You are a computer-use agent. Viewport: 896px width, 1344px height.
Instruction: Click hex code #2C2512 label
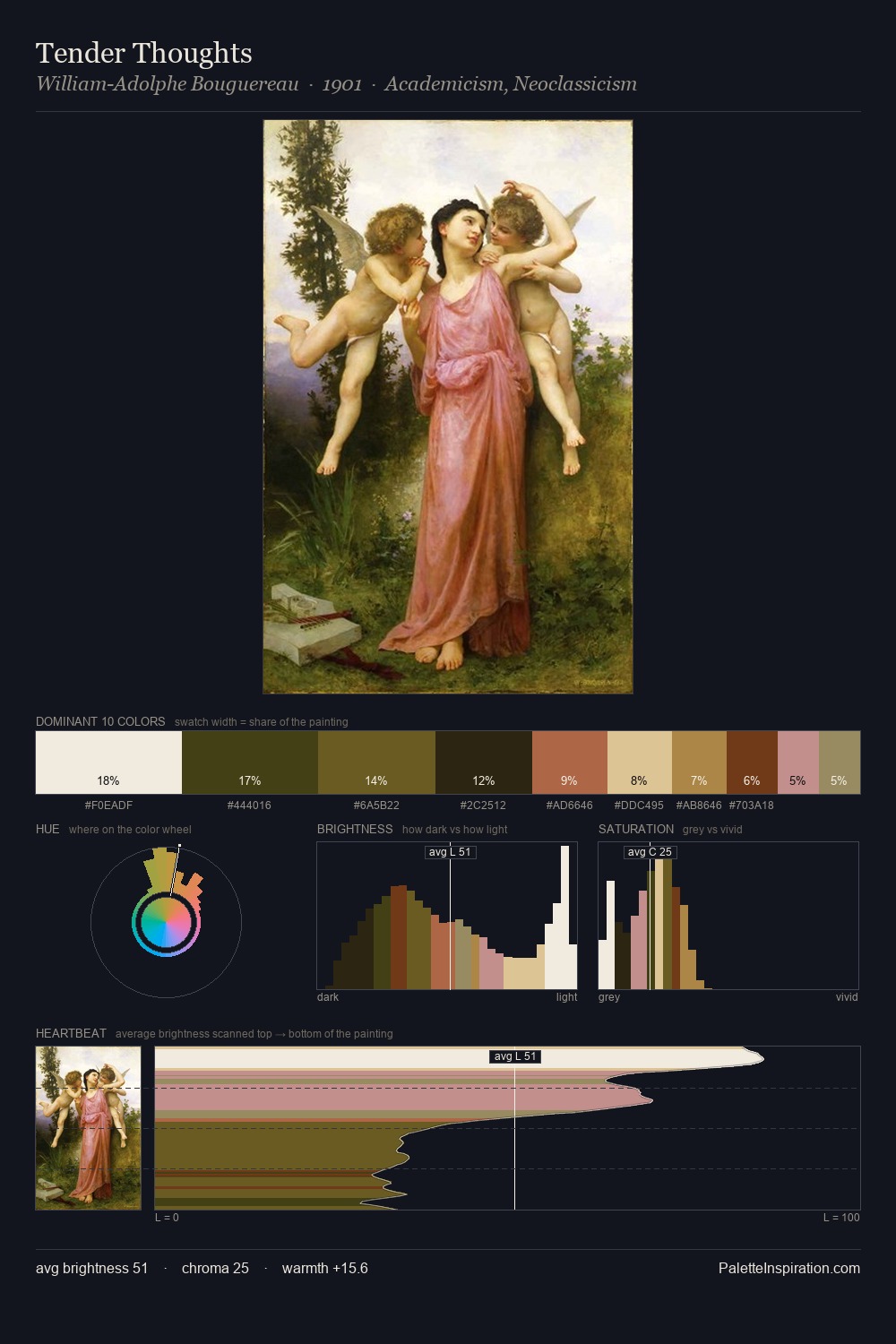[483, 805]
